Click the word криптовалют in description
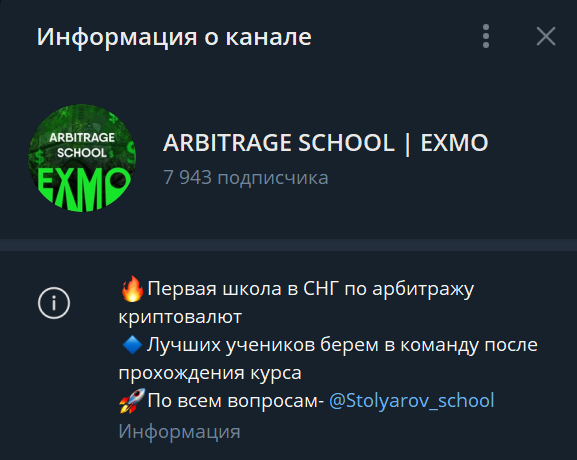 click(x=180, y=317)
